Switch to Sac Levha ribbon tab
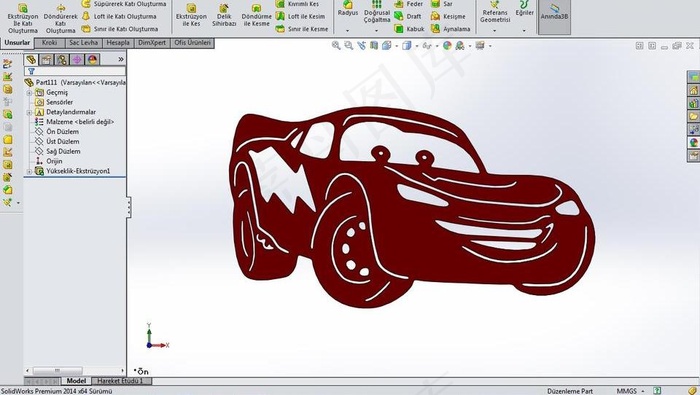This screenshot has height=395, width=700. (x=83, y=43)
